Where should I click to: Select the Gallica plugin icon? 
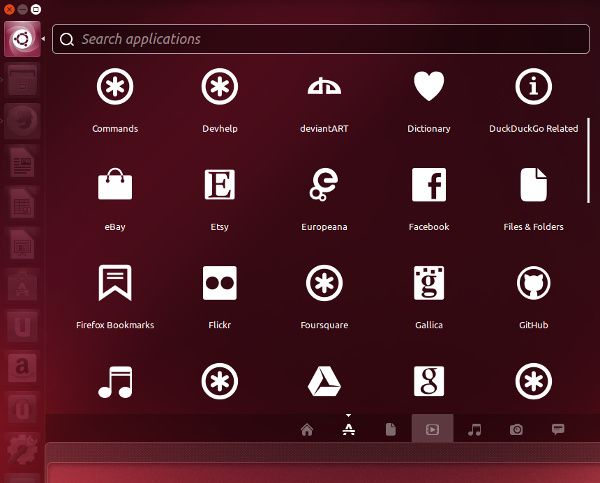(x=429, y=284)
